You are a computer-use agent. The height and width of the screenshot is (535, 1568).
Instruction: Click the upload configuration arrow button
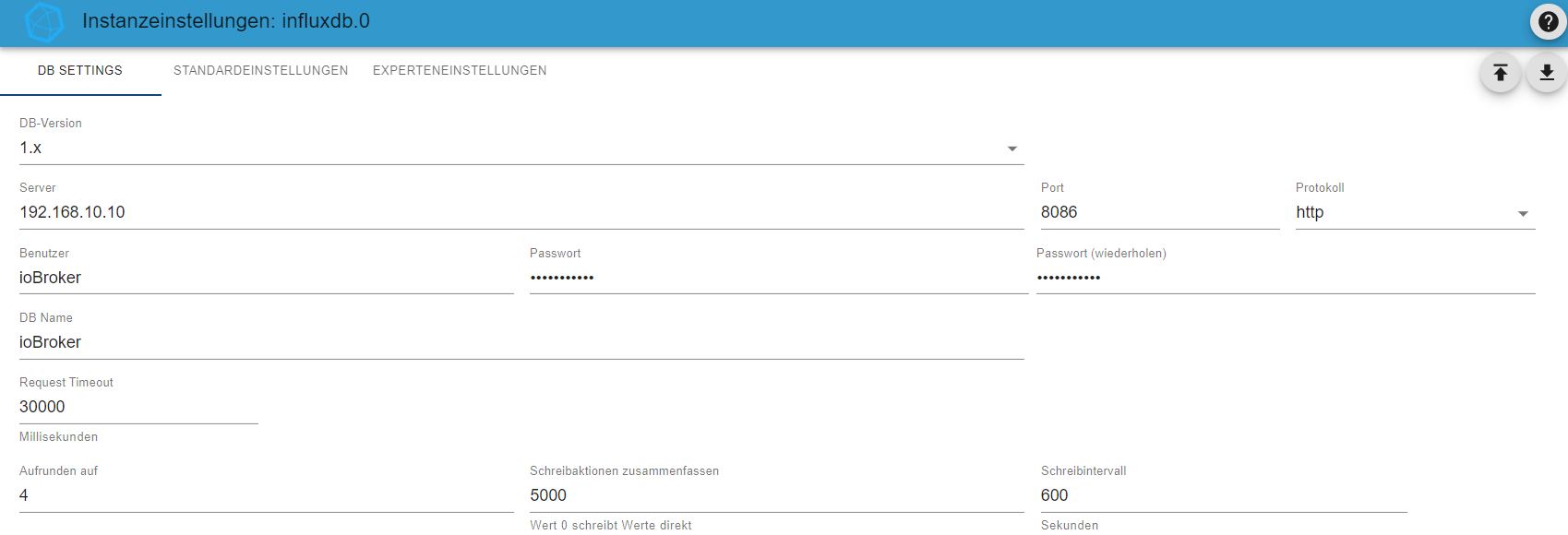point(1500,73)
